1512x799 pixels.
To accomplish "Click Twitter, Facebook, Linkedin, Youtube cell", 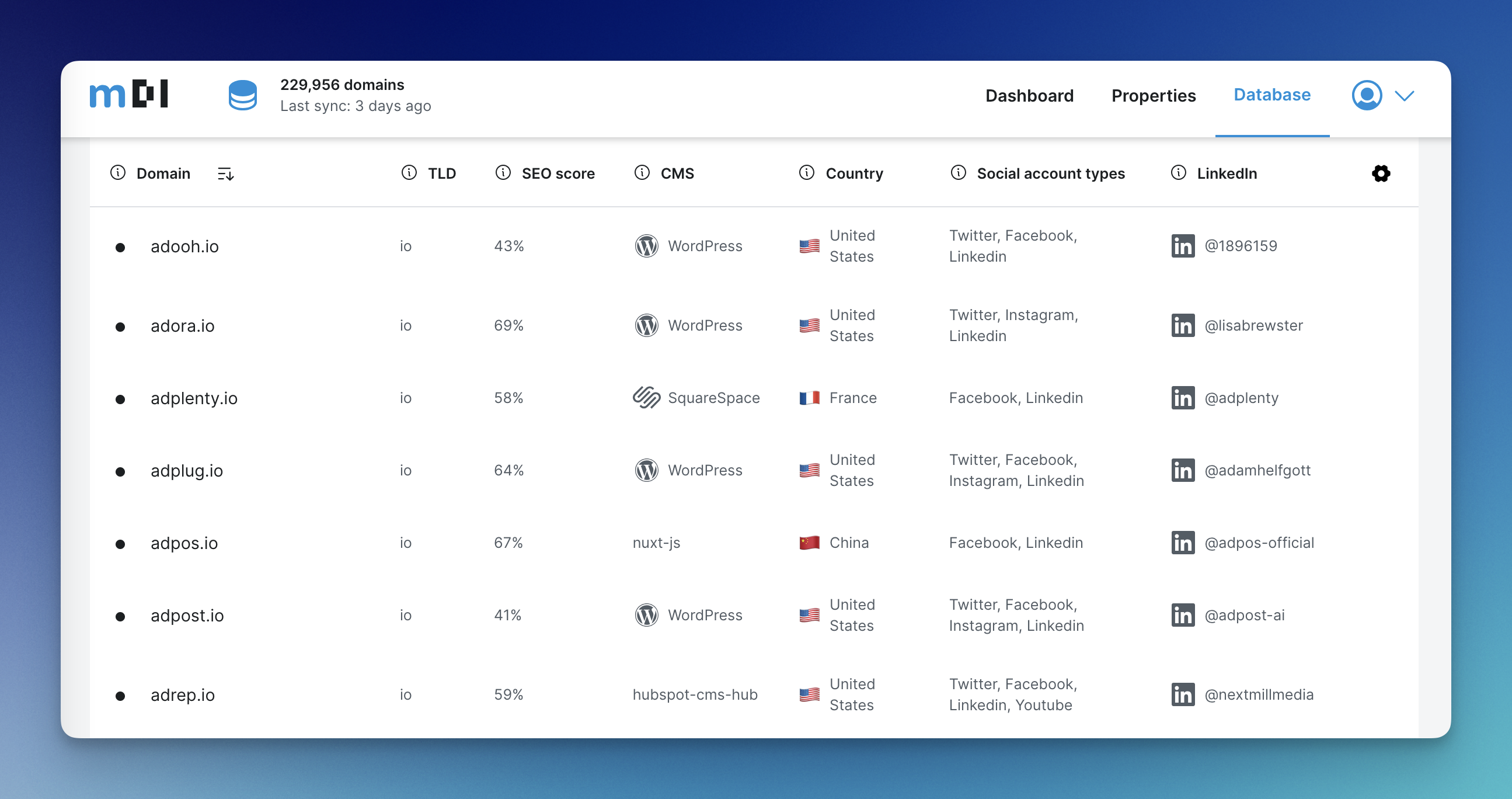I will point(1013,694).
